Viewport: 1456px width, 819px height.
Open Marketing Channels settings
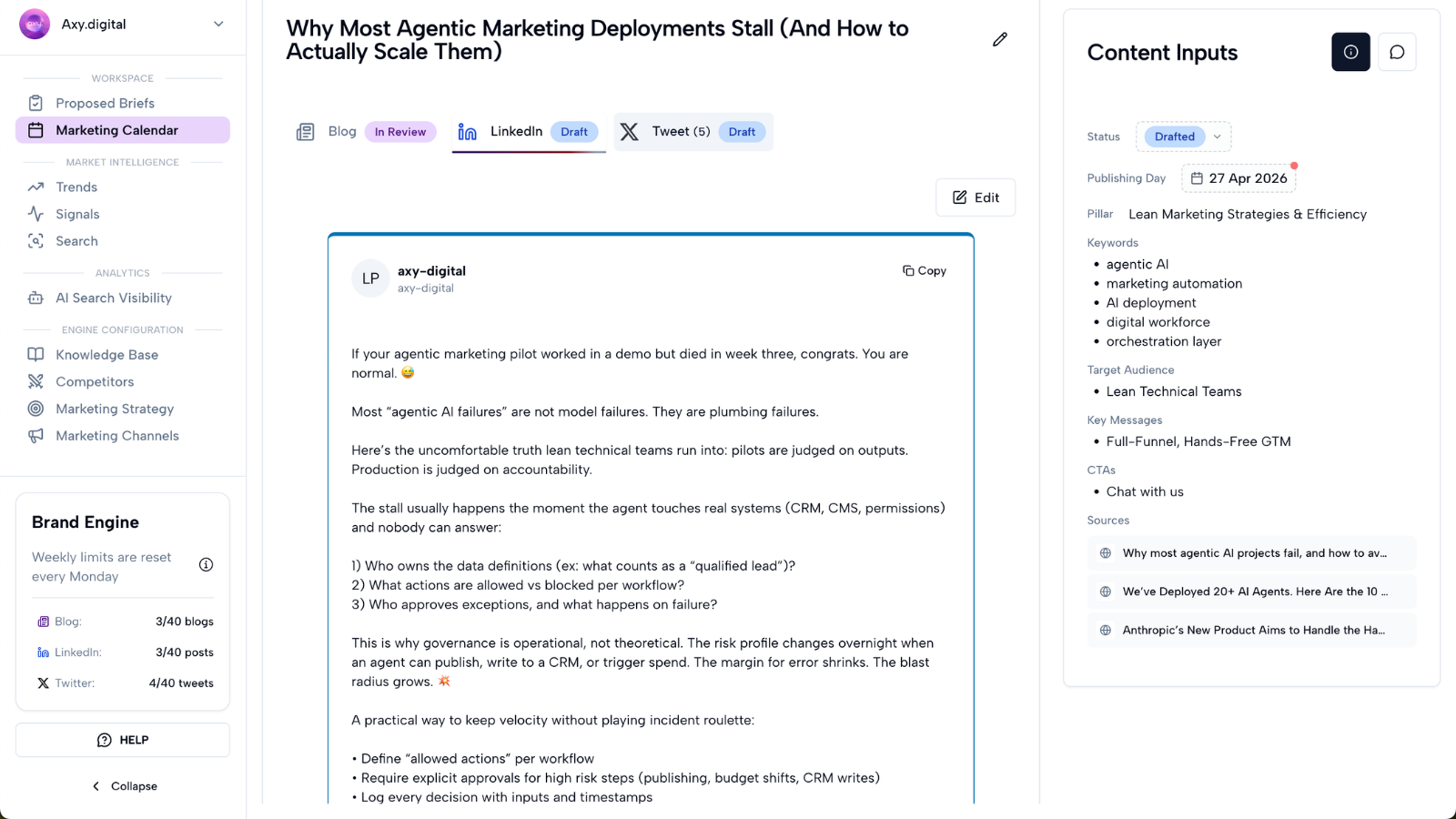pyautogui.click(x=123, y=436)
